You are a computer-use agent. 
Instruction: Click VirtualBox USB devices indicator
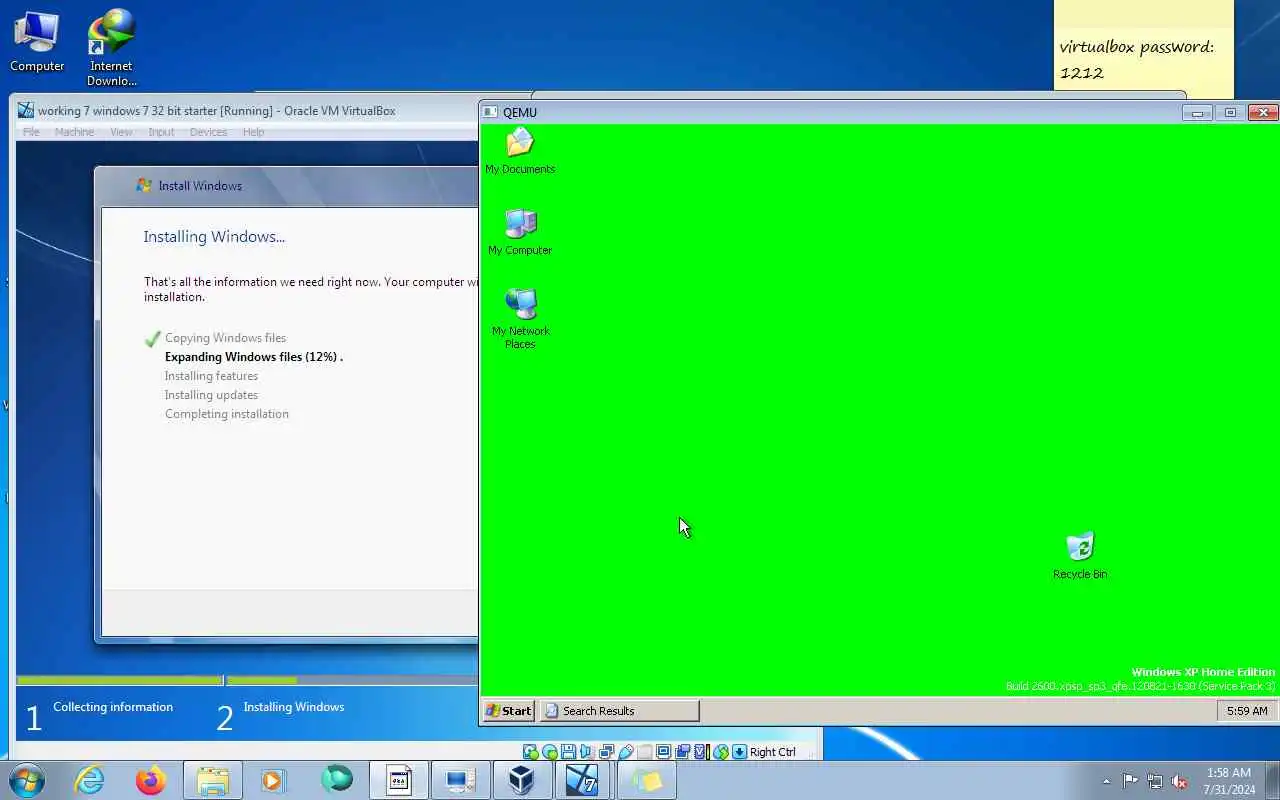tap(626, 752)
